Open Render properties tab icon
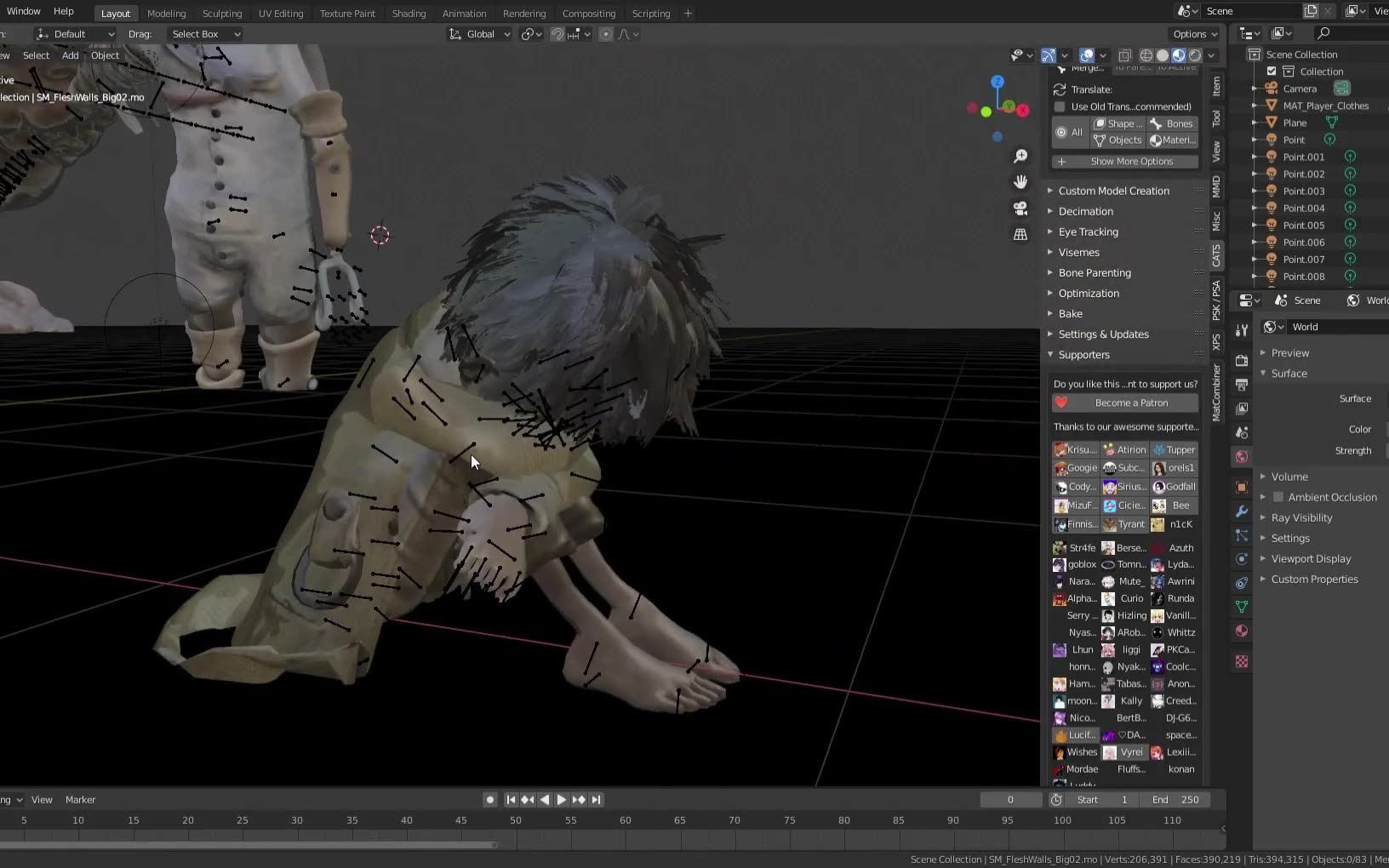 point(1242,361)
